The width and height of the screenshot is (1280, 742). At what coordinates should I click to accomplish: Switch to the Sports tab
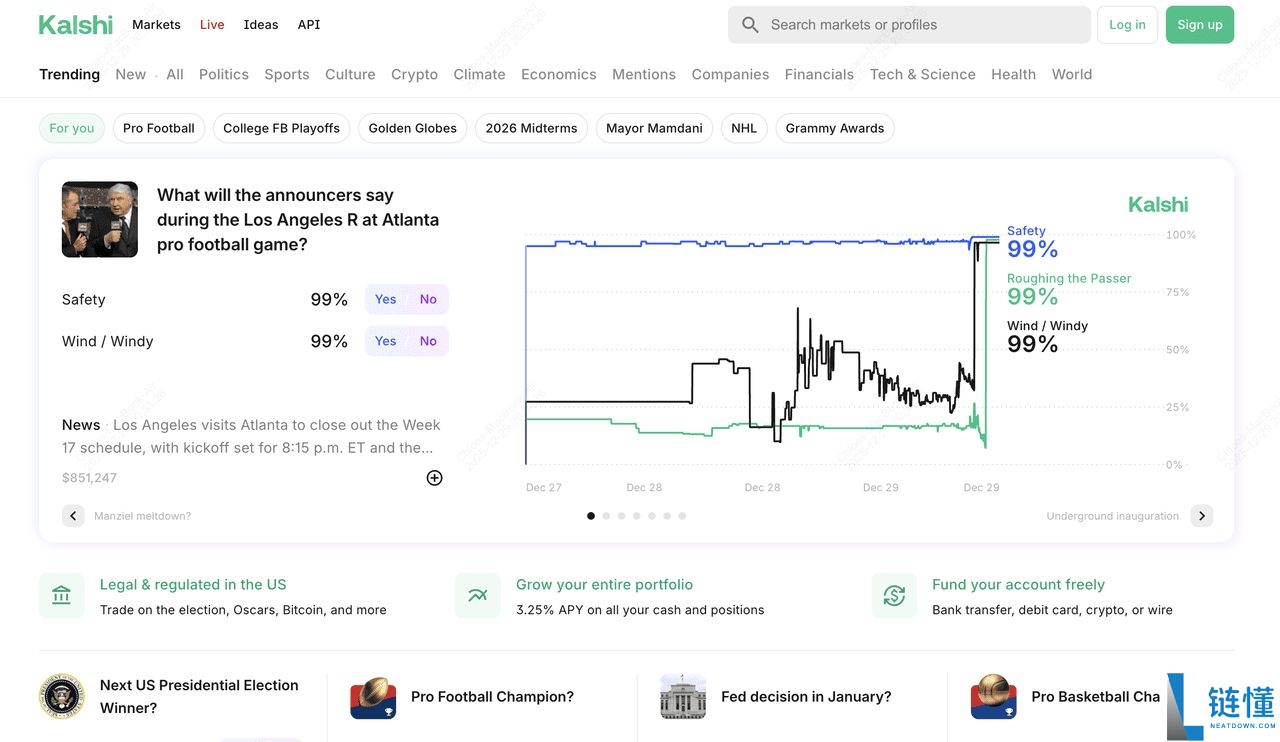(287, 74)
